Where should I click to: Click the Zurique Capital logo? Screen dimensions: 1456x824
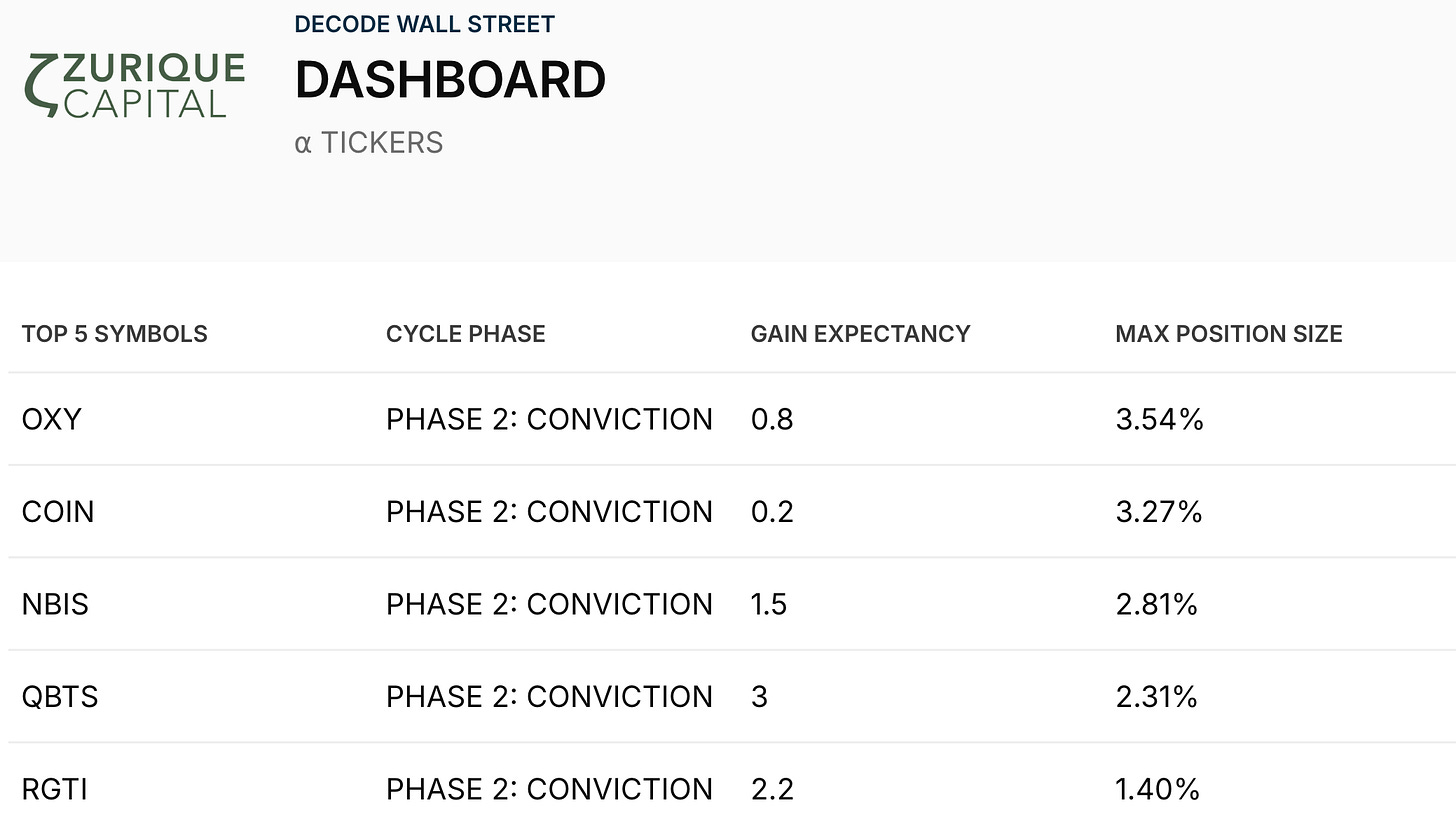[134, 86]
